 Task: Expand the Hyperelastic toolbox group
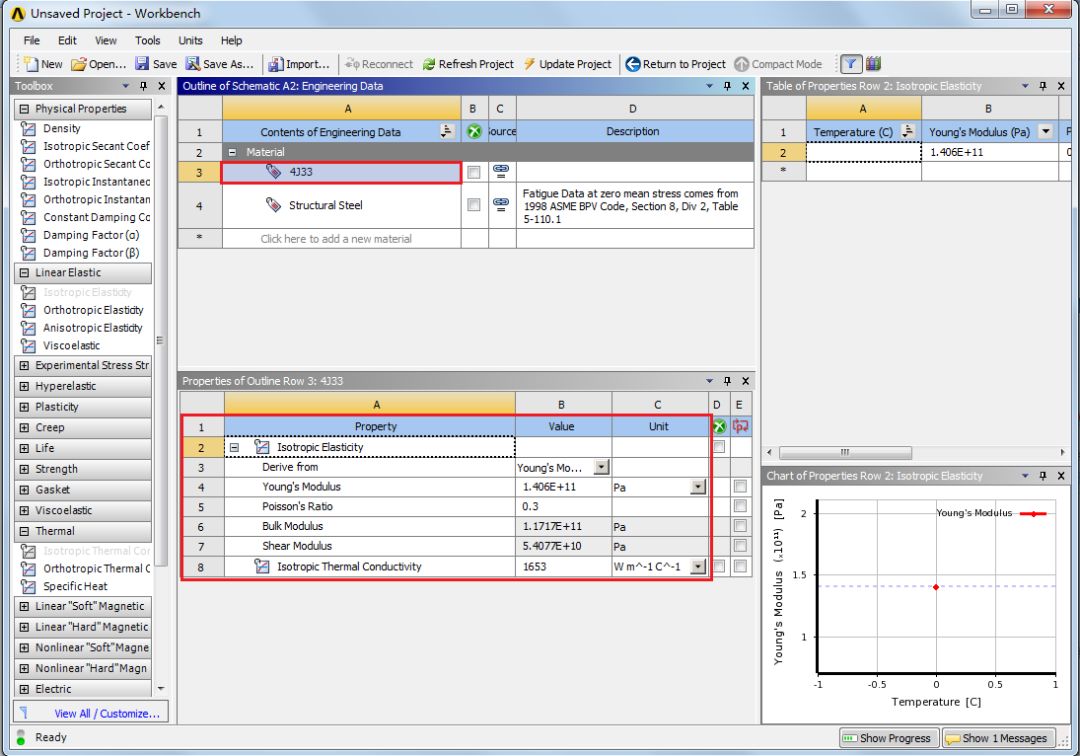(x=24, y=386)
